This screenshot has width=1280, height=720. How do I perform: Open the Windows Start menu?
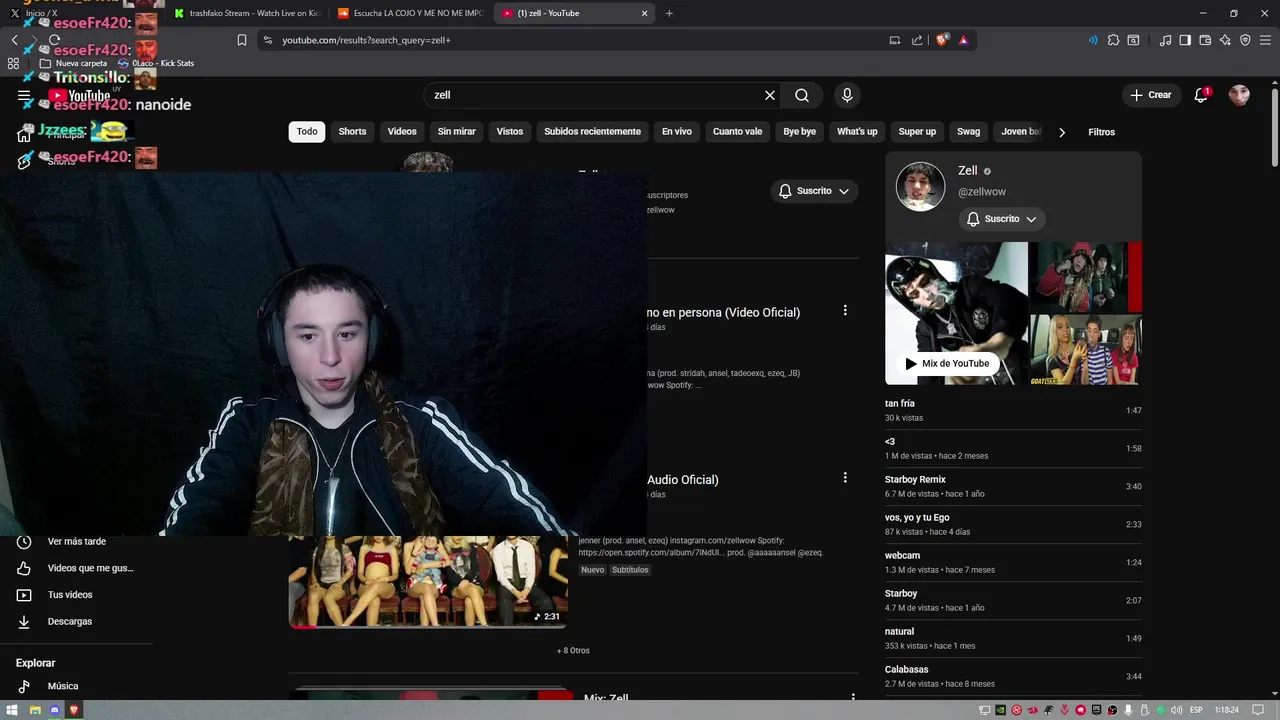(14, 710)
